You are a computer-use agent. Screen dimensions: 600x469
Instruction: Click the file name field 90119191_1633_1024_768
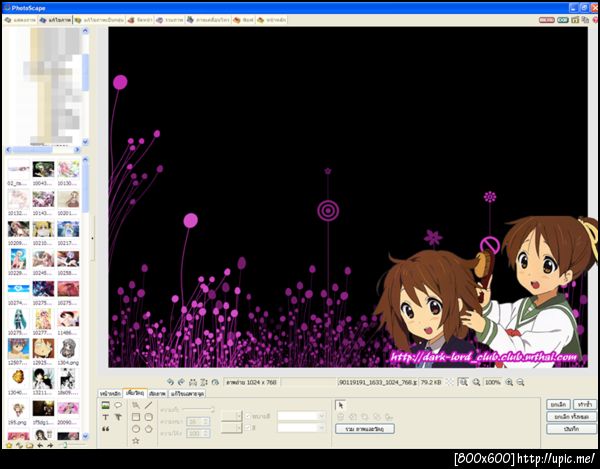tap(377, 382)
